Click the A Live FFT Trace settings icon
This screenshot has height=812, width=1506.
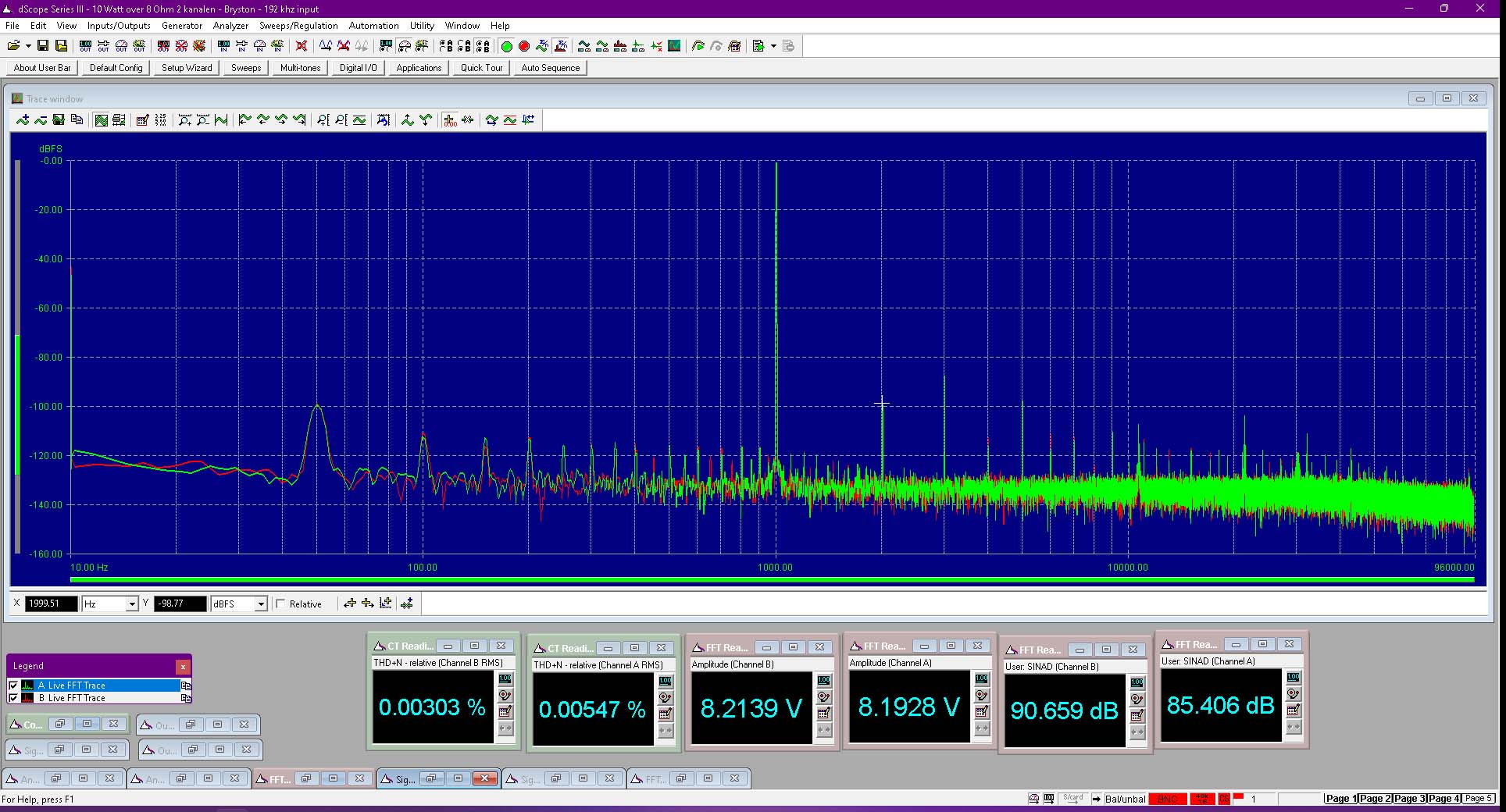[186, 686]
